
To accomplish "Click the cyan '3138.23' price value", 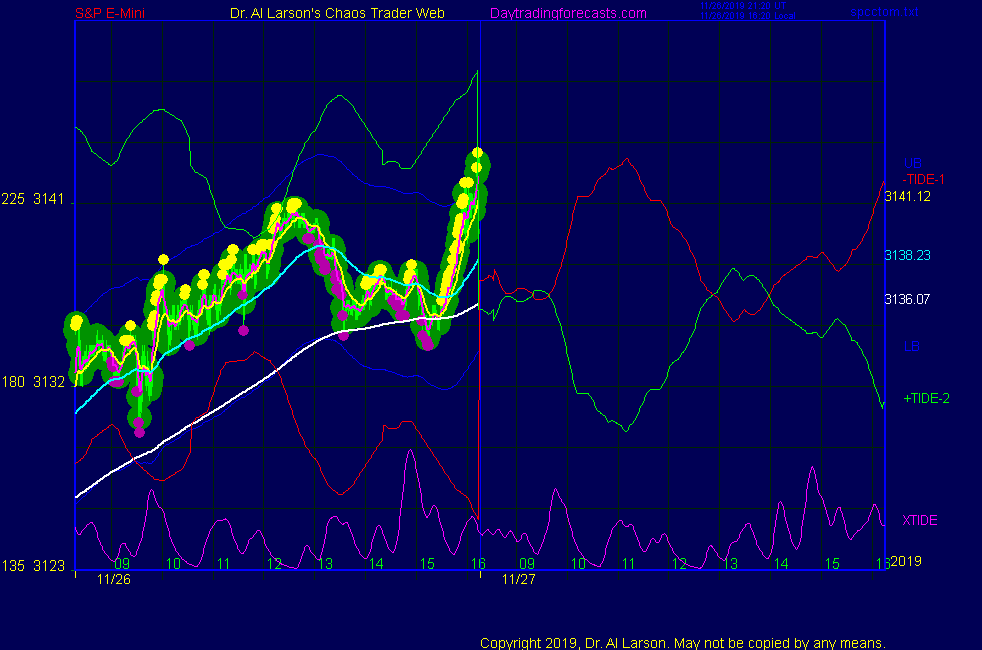I will (x=907, y=255).
